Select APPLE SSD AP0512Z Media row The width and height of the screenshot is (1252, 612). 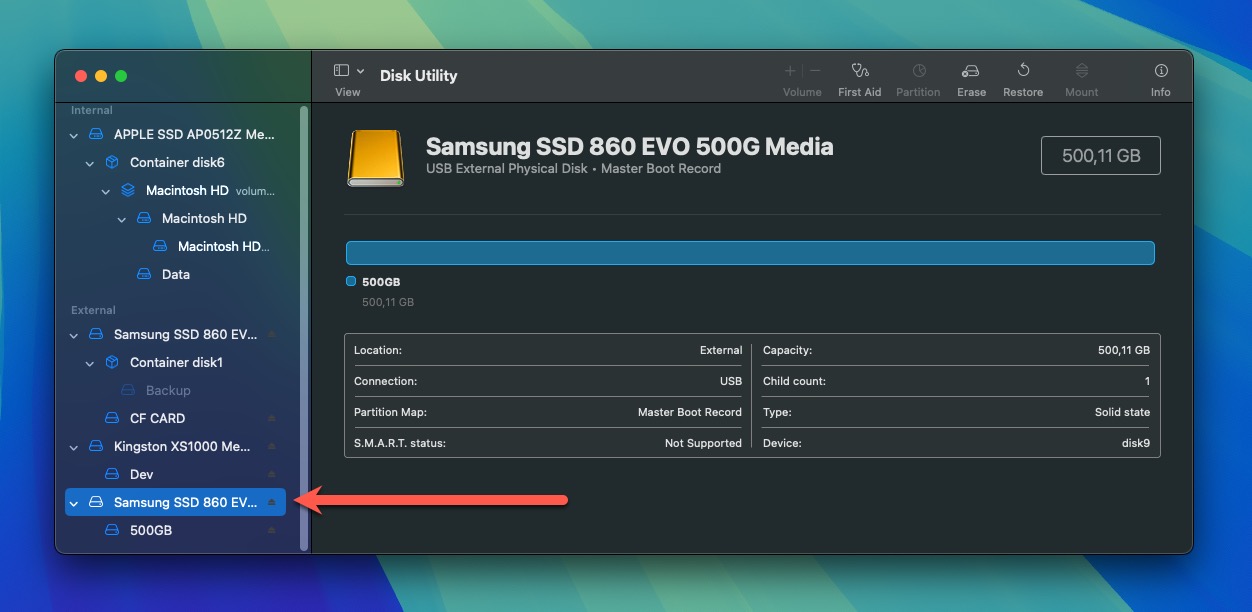click(x=176, y=134)
